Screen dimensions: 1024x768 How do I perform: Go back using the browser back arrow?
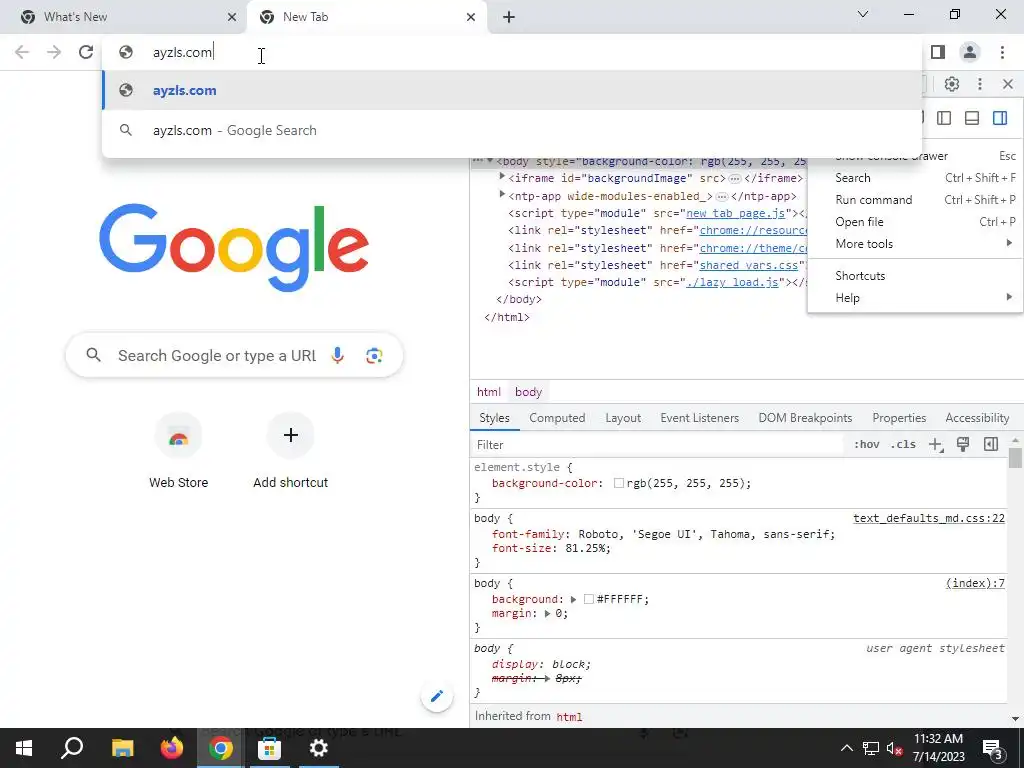(22, 52)
